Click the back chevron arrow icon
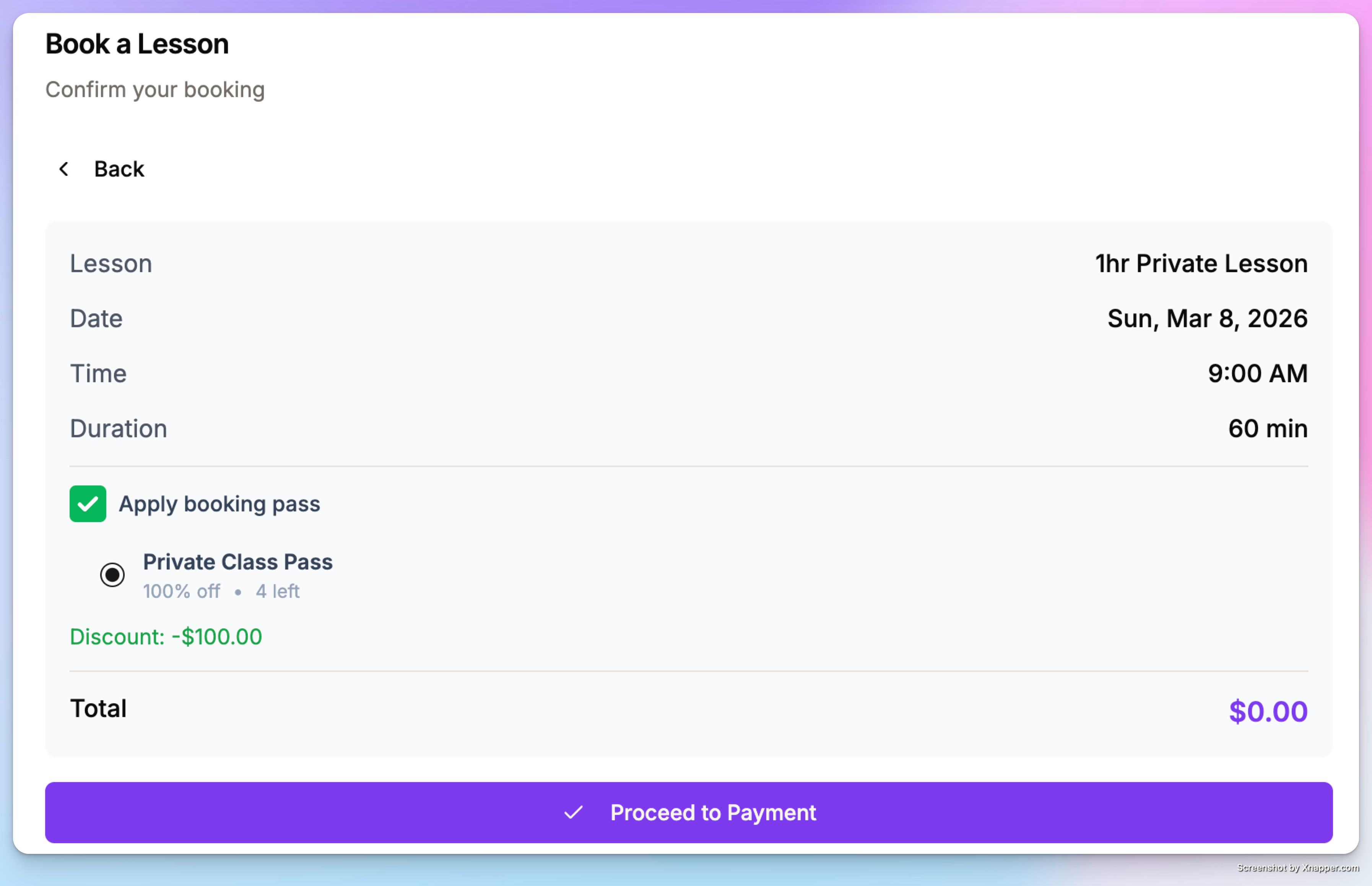Image resolution: width=1372 pixels, height=886 pixels. point(64,169)
